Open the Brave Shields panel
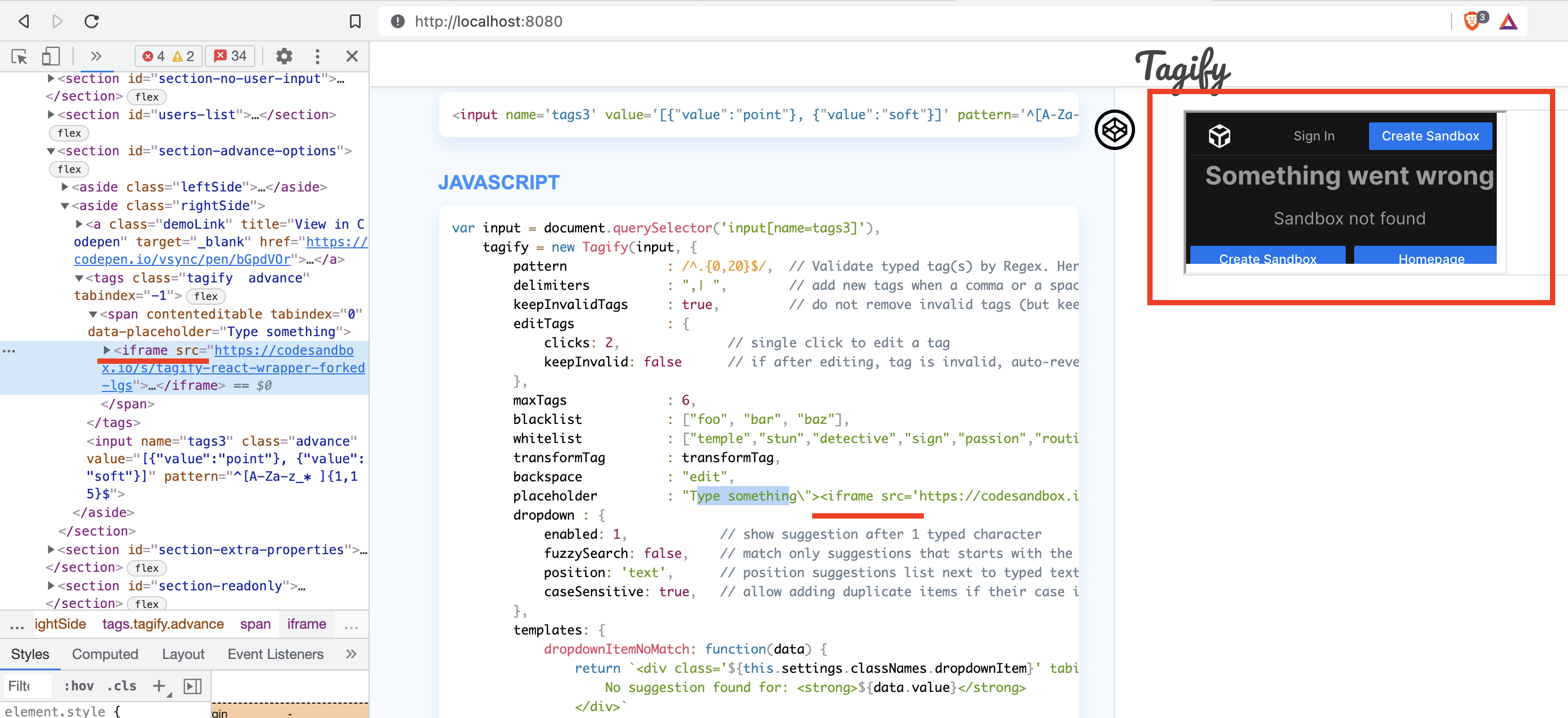 pos(1473,21)
